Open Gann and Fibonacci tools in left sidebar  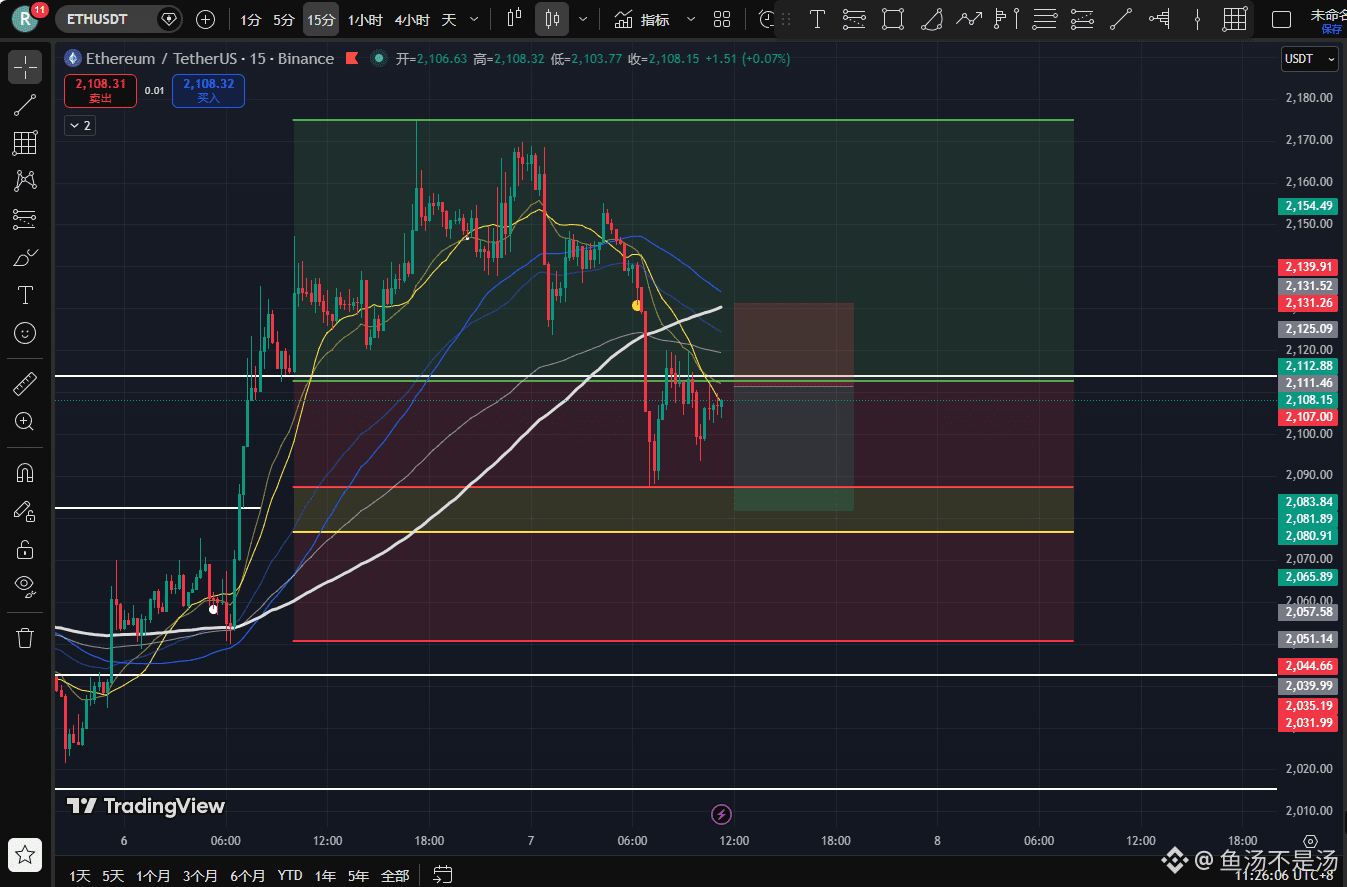pyautogui.click(x=25, y=143)
